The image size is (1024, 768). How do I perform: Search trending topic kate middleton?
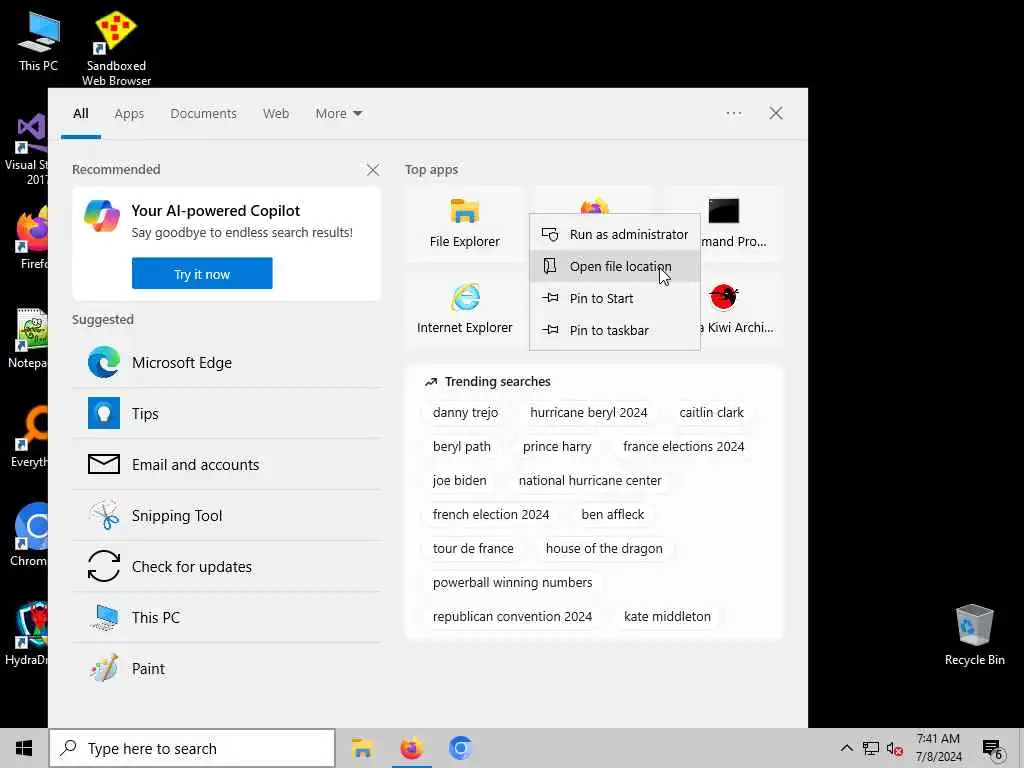667,616
